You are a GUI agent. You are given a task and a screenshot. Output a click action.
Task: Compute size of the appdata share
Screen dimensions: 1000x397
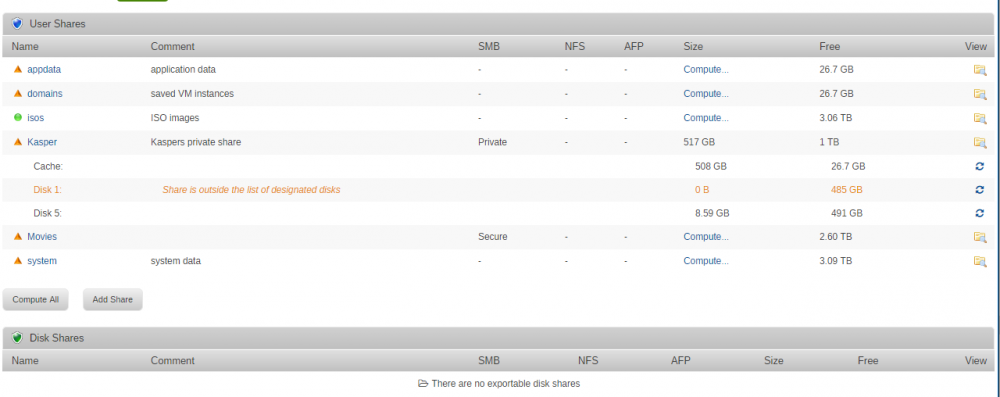point(706,70)
